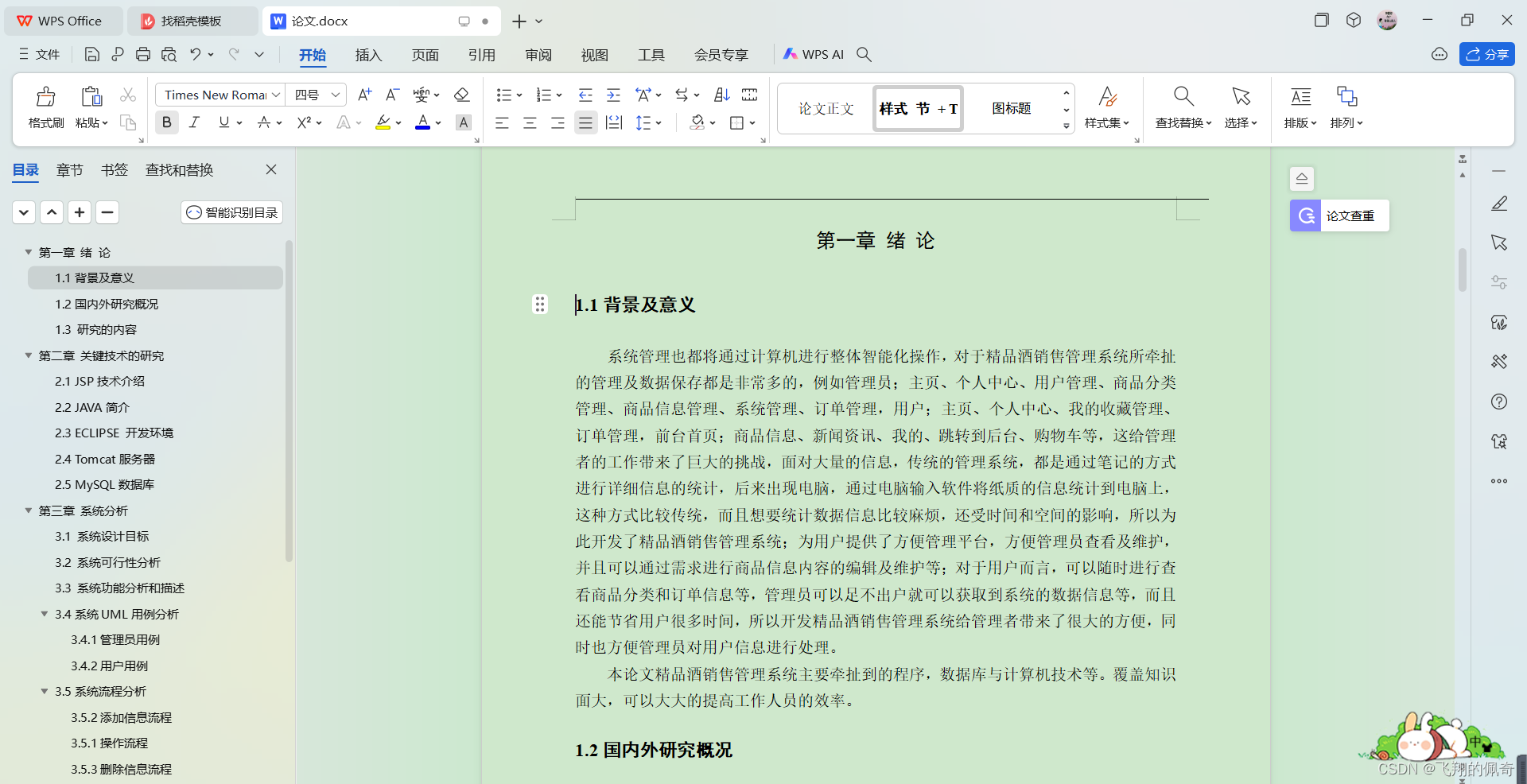Click the text highlight color swatch
The width and height of the screenshot is (1527, 784).
tap(383, 122)
